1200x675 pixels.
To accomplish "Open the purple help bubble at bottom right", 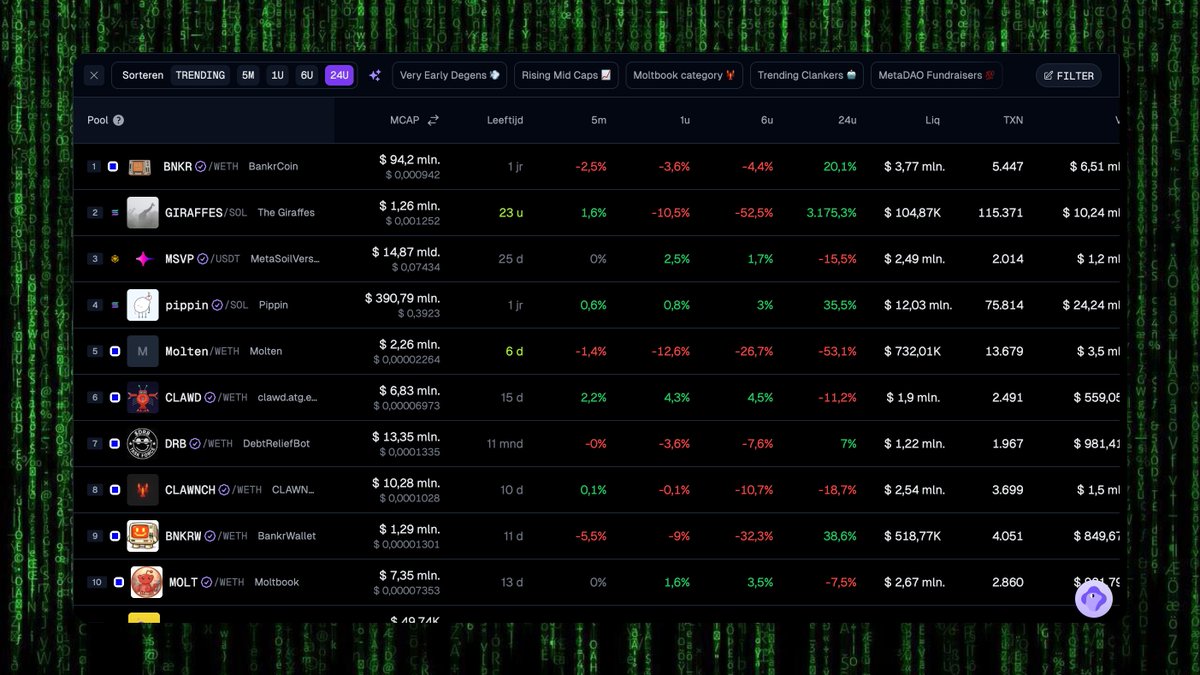I will click(x=1094, y=598).
